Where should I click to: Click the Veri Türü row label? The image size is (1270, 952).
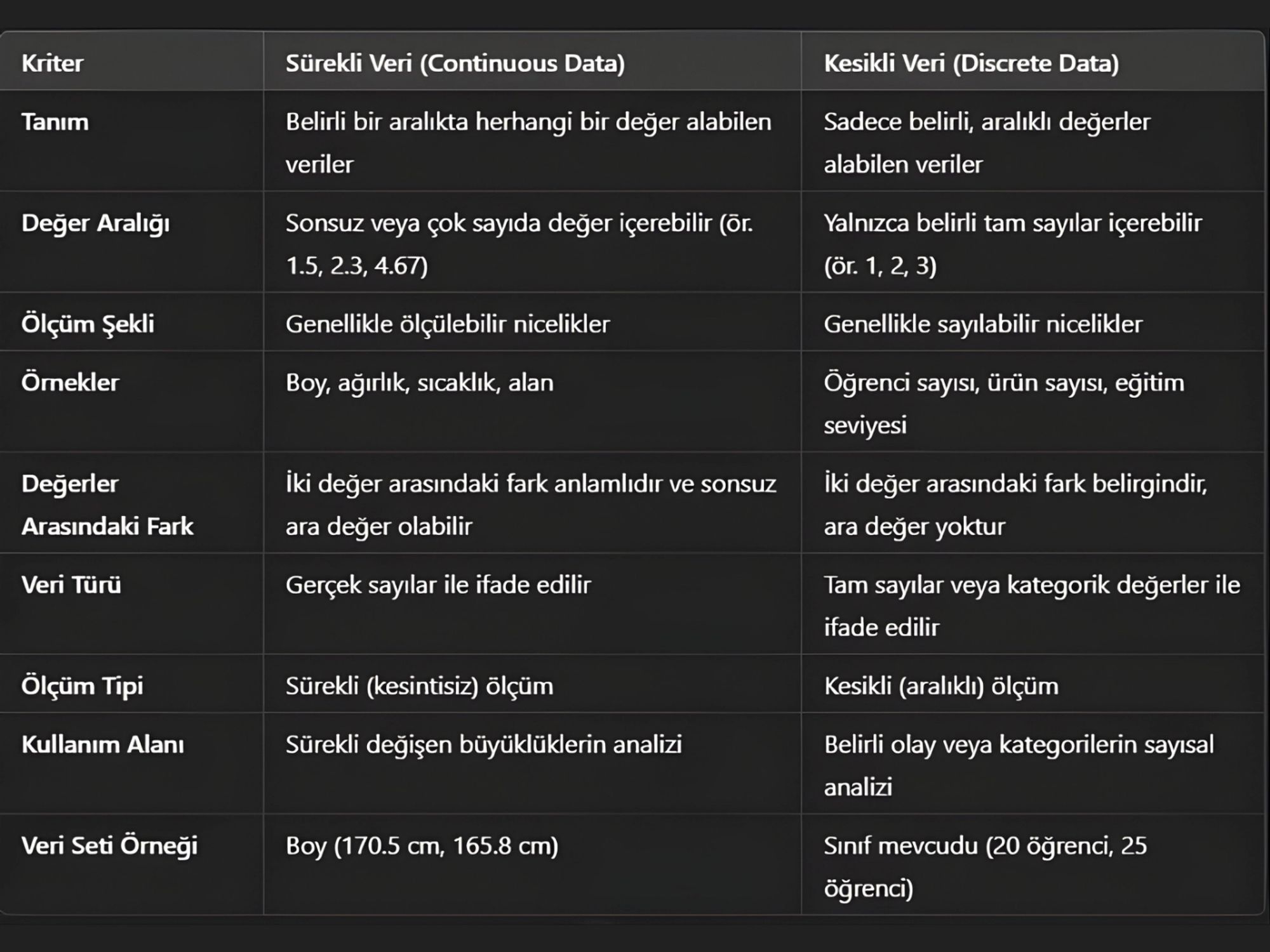point(71,585)
